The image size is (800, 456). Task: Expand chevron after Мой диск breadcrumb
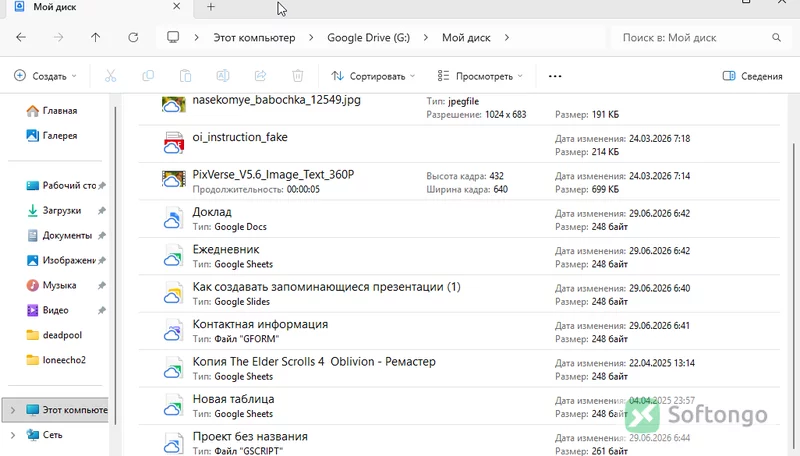tap(507, 38)
